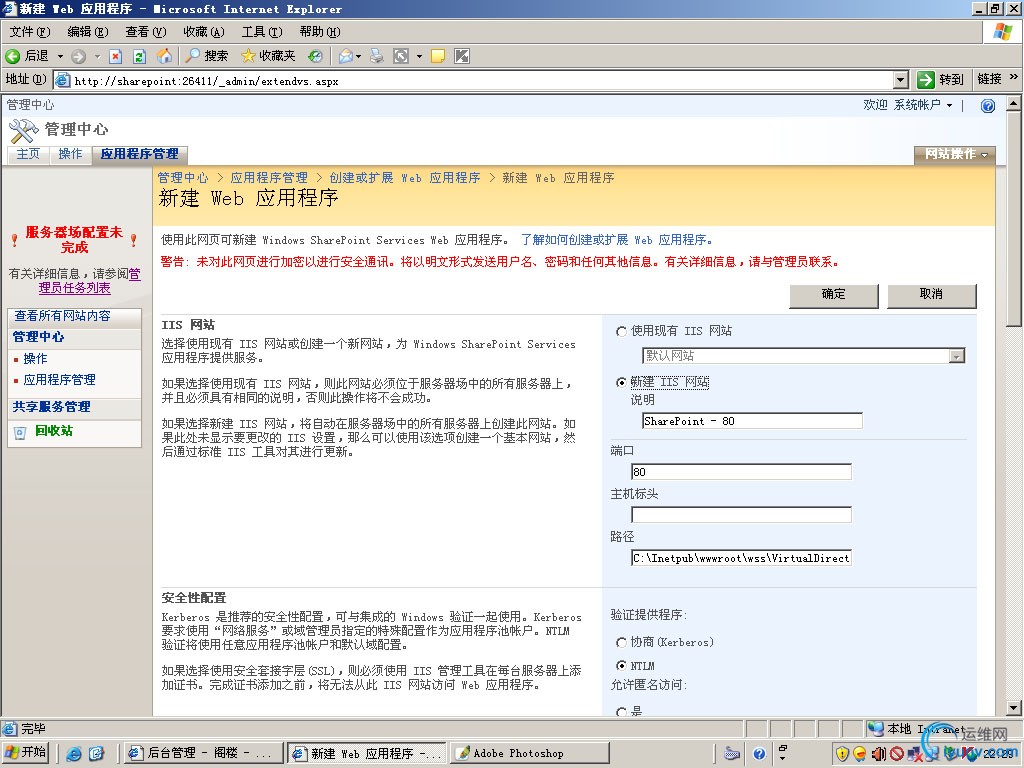Screen dimensions: 1024x768
Task: Click the gray K icon at toolbar end
Action: click(462, 56)
